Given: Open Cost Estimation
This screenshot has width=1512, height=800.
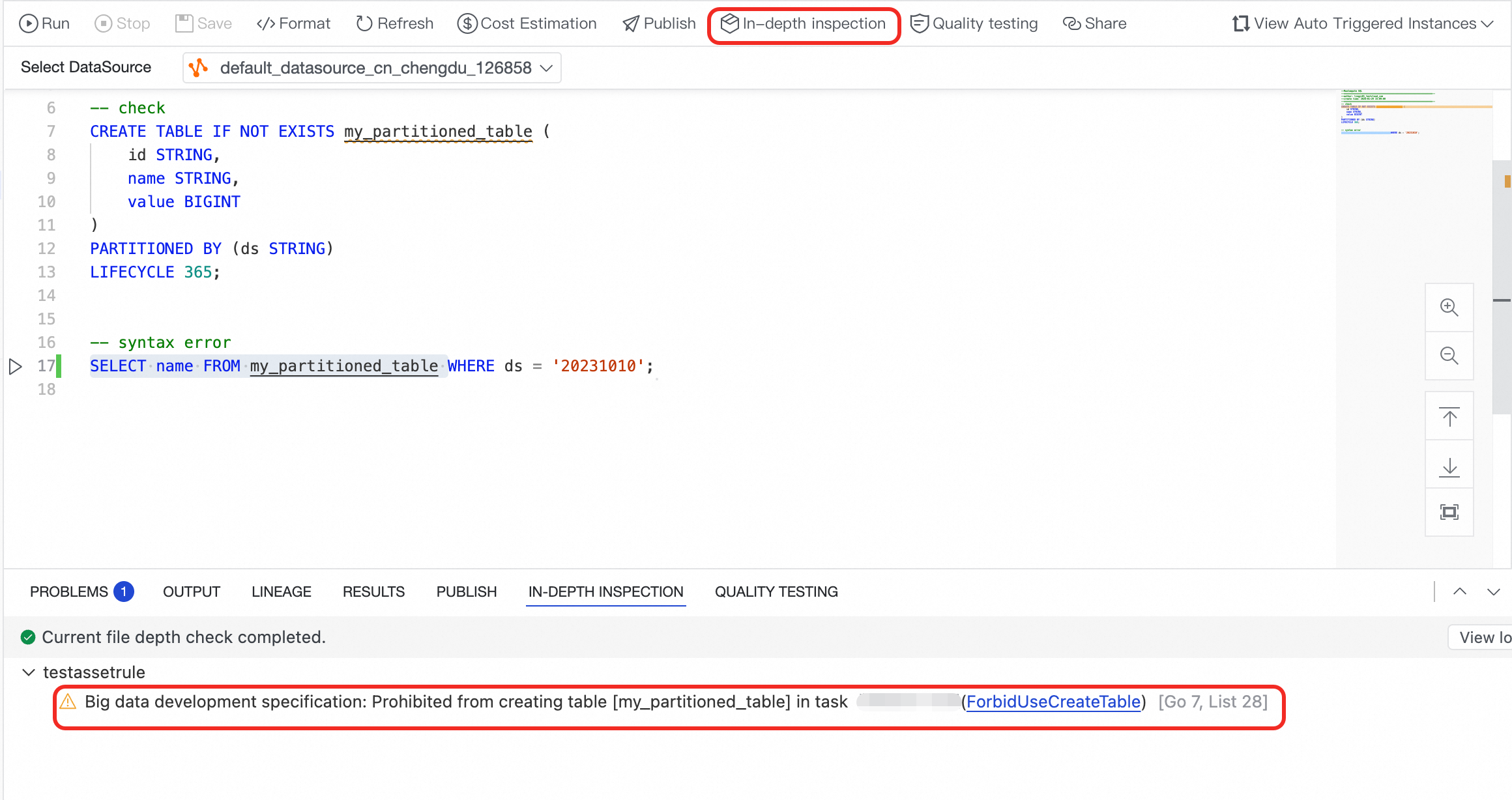Looking at the screenshot, I should click(x=527, y=24).
